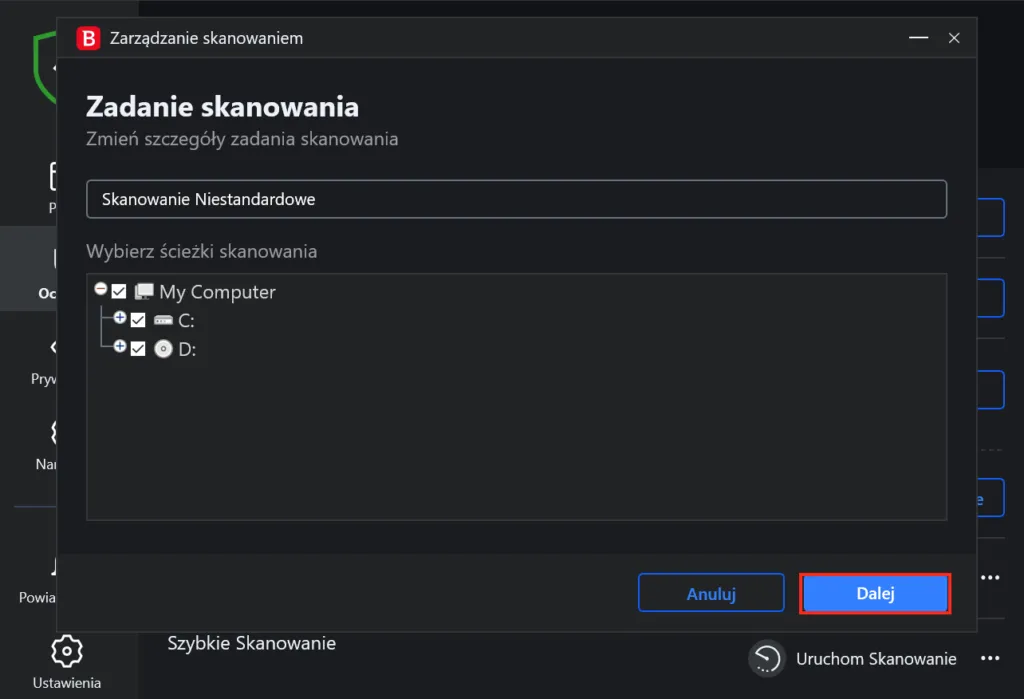Click the clock icon next to Uruchom Skanowanie
The image size is (1024, 699).
(765, 658)
